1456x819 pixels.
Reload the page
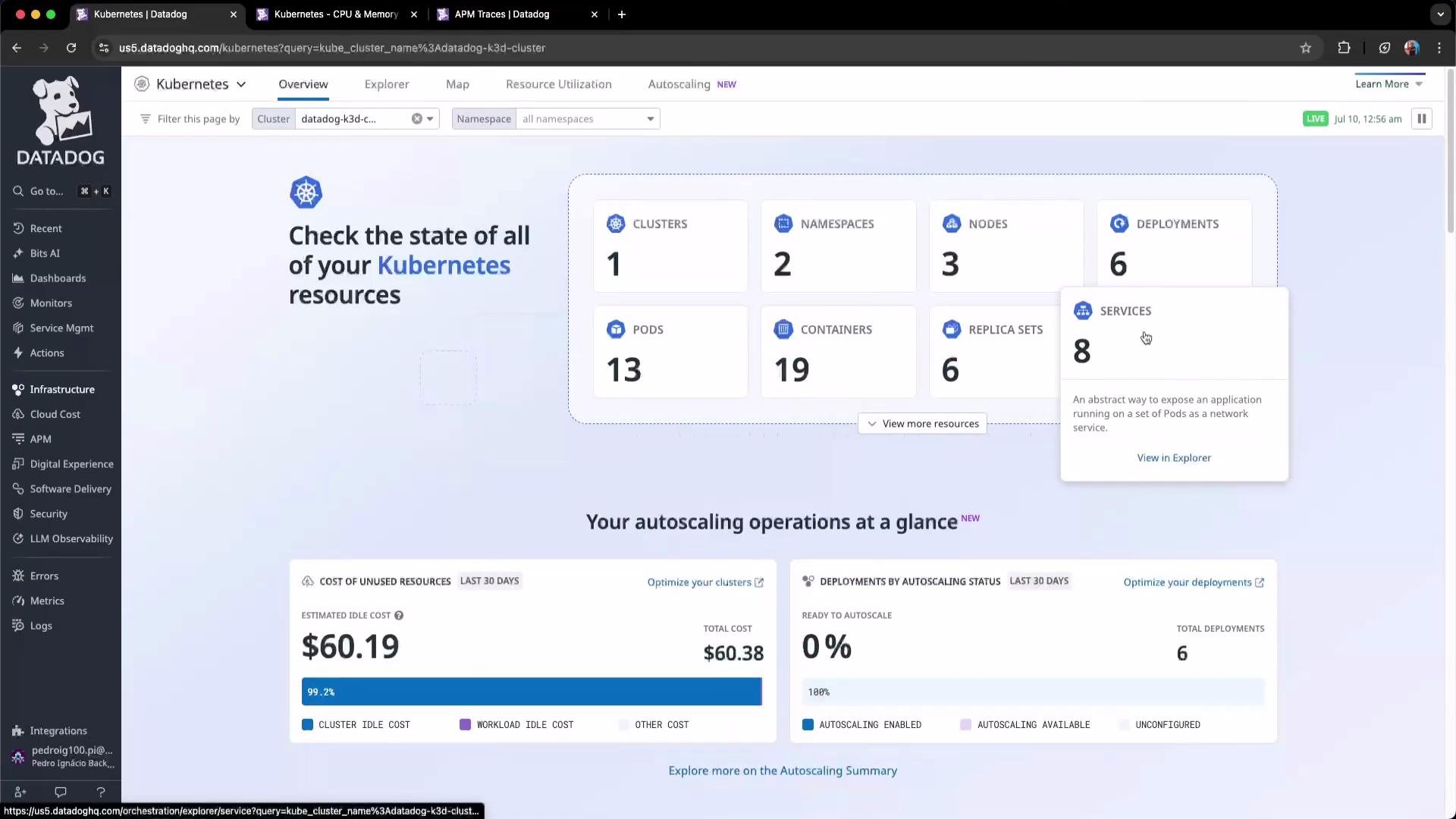point(71,48)
